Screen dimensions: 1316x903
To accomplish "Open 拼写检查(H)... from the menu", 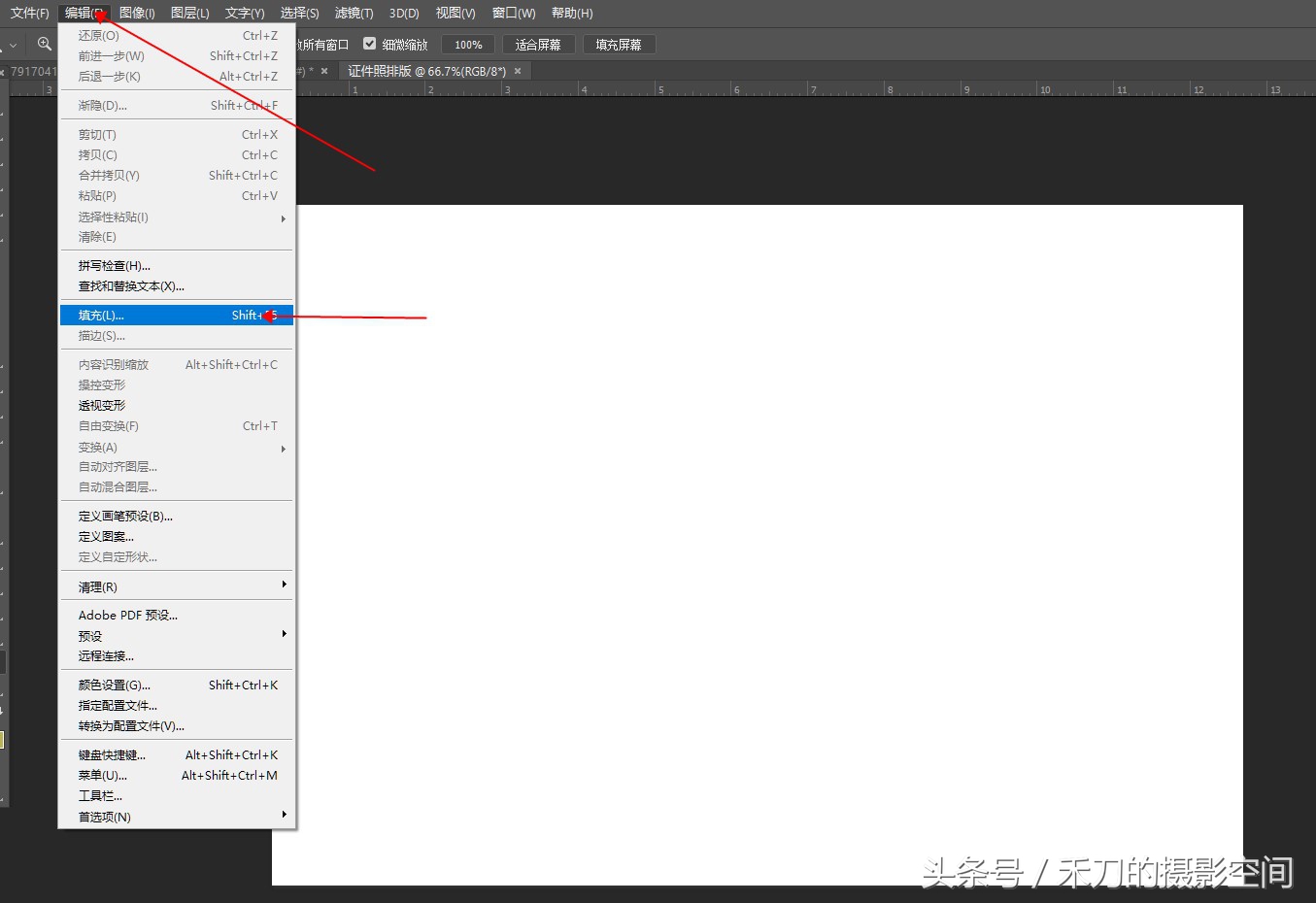I will 177,266.
